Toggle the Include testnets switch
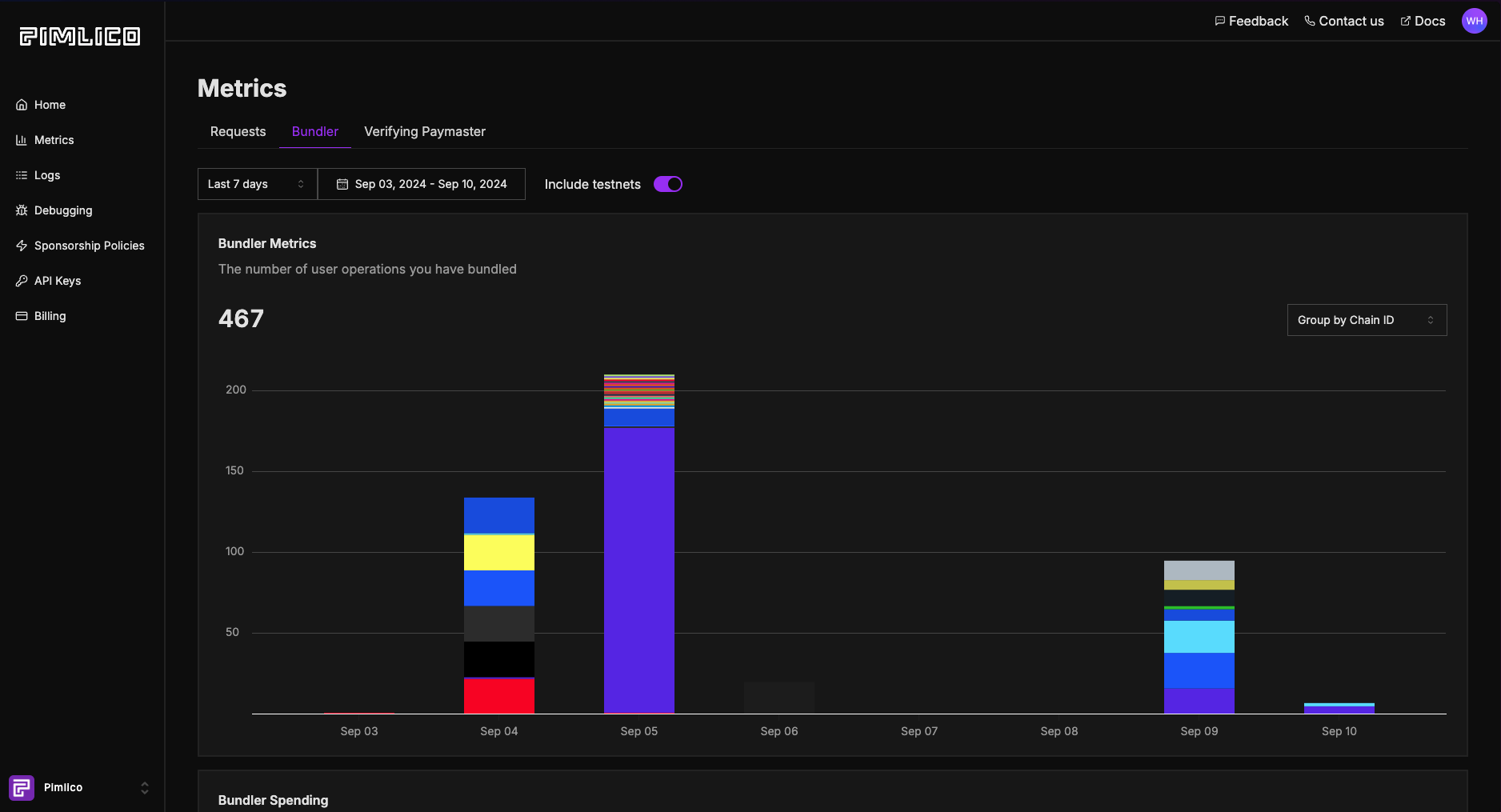Viewport: 1501px width, 812px height. point(668,184)
